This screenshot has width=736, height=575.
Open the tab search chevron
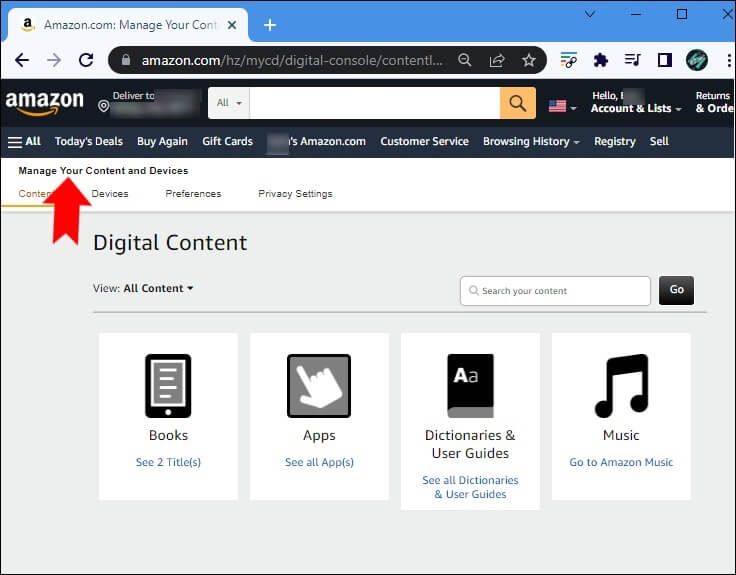point(590,14)
